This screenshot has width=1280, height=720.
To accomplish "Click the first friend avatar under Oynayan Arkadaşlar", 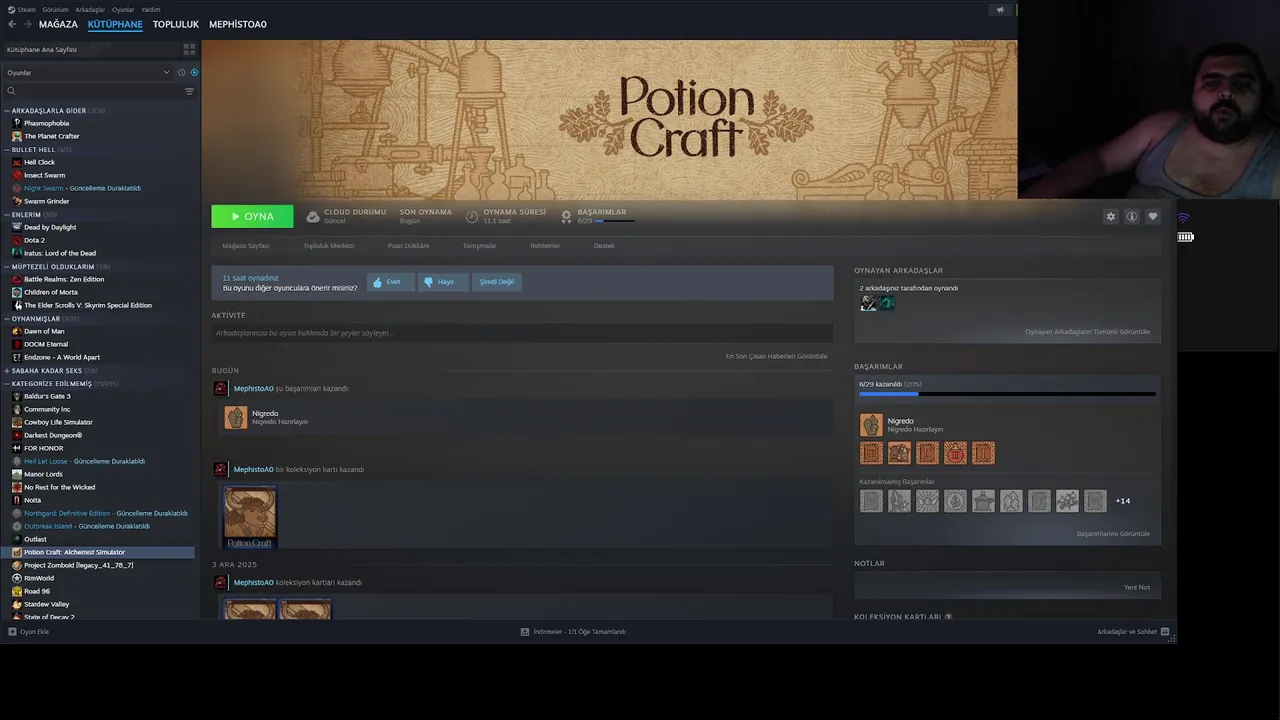I will pyautogui.click(x=868, y=303).
